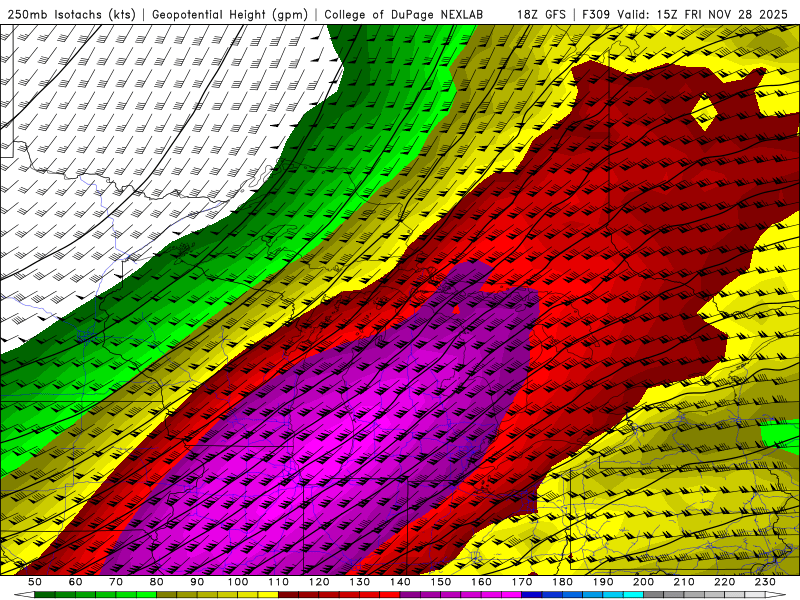The height and width of the screenshot is (600, 800).
Task: Pick the bright magenta swatch just below 170 kts
Action: tap(511, 595)
